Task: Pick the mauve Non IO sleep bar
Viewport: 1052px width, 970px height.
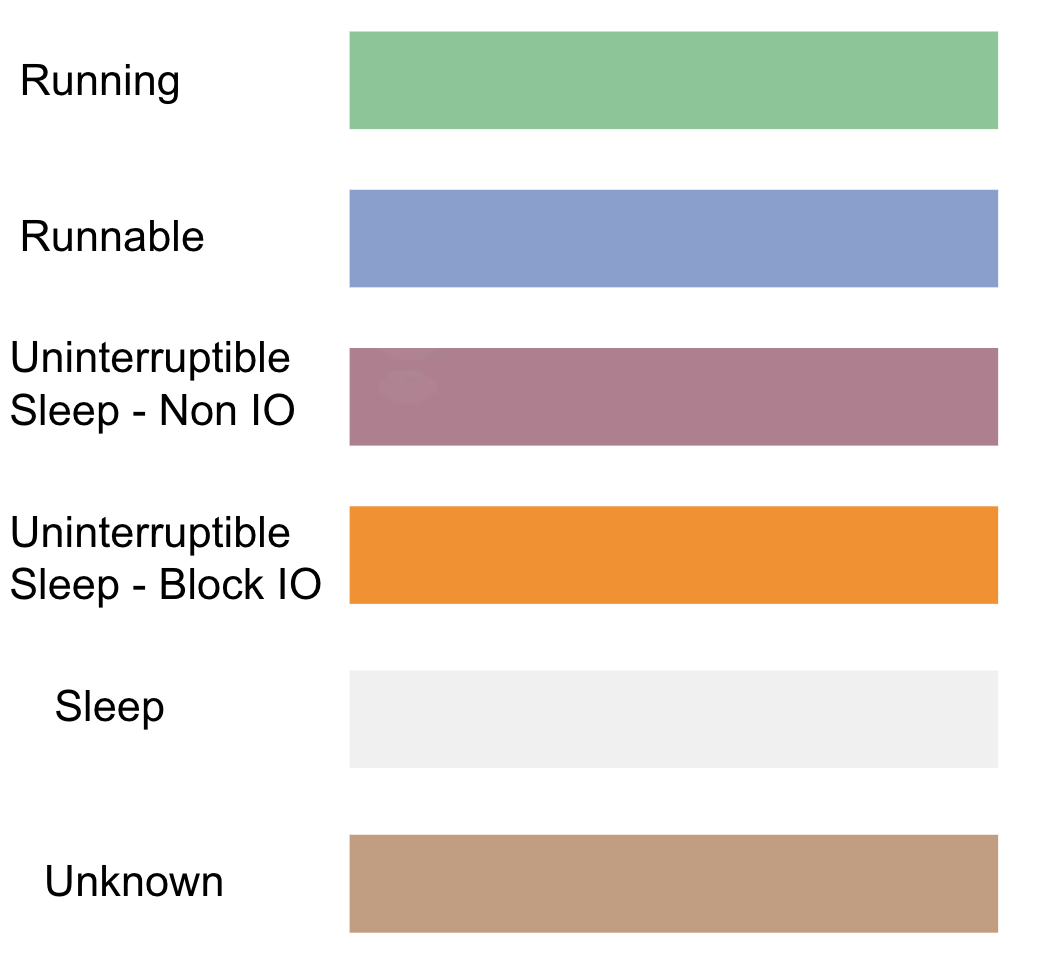Action: click(673, 397)
